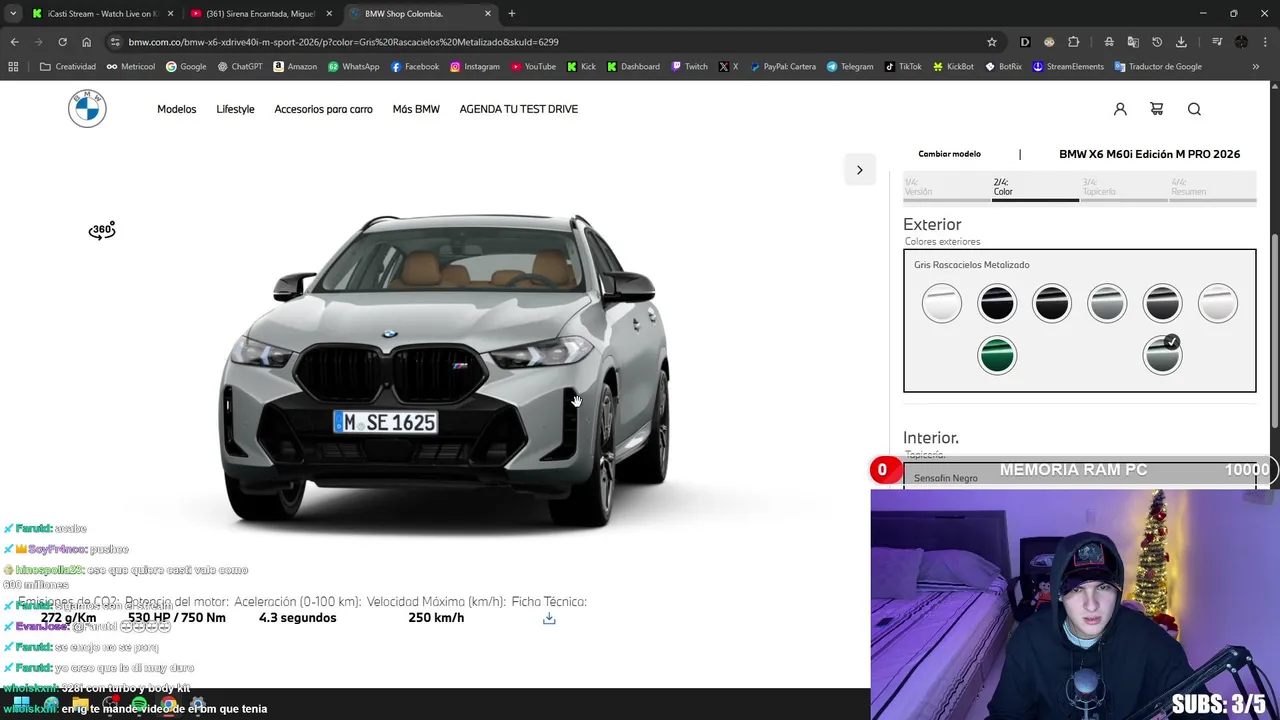Open Accesorios para carro menu
Viewport: 1280px width, 720px height.
pyautogui.click(x=323, y=109)
